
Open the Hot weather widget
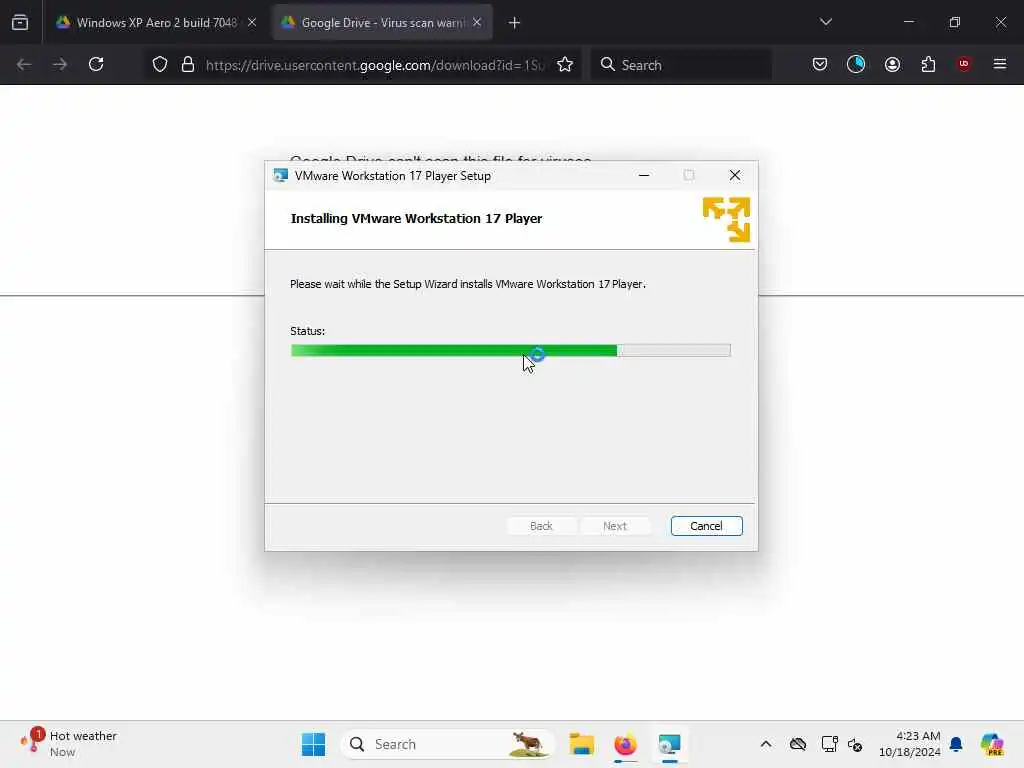click(68, 744)
